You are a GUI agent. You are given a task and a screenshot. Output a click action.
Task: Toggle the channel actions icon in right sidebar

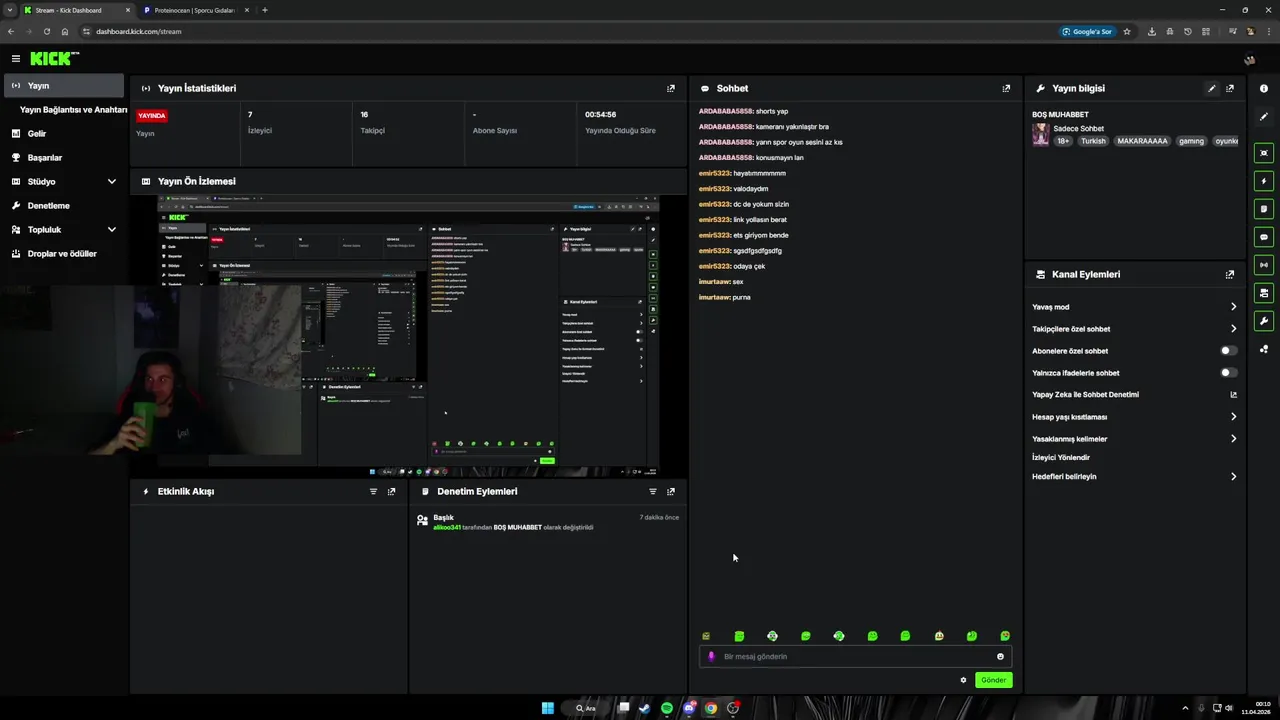pos(1264,293)
